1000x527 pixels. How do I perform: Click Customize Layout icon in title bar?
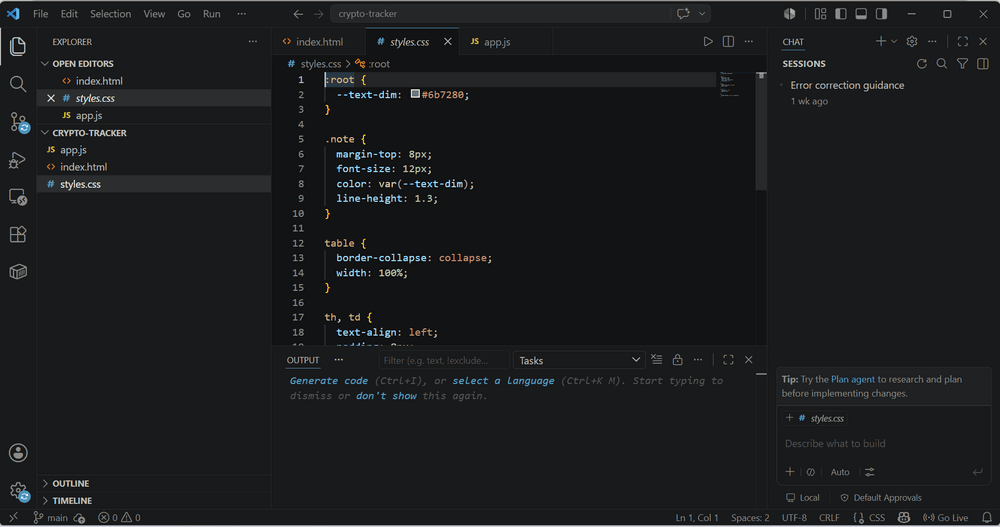[820, 13]
